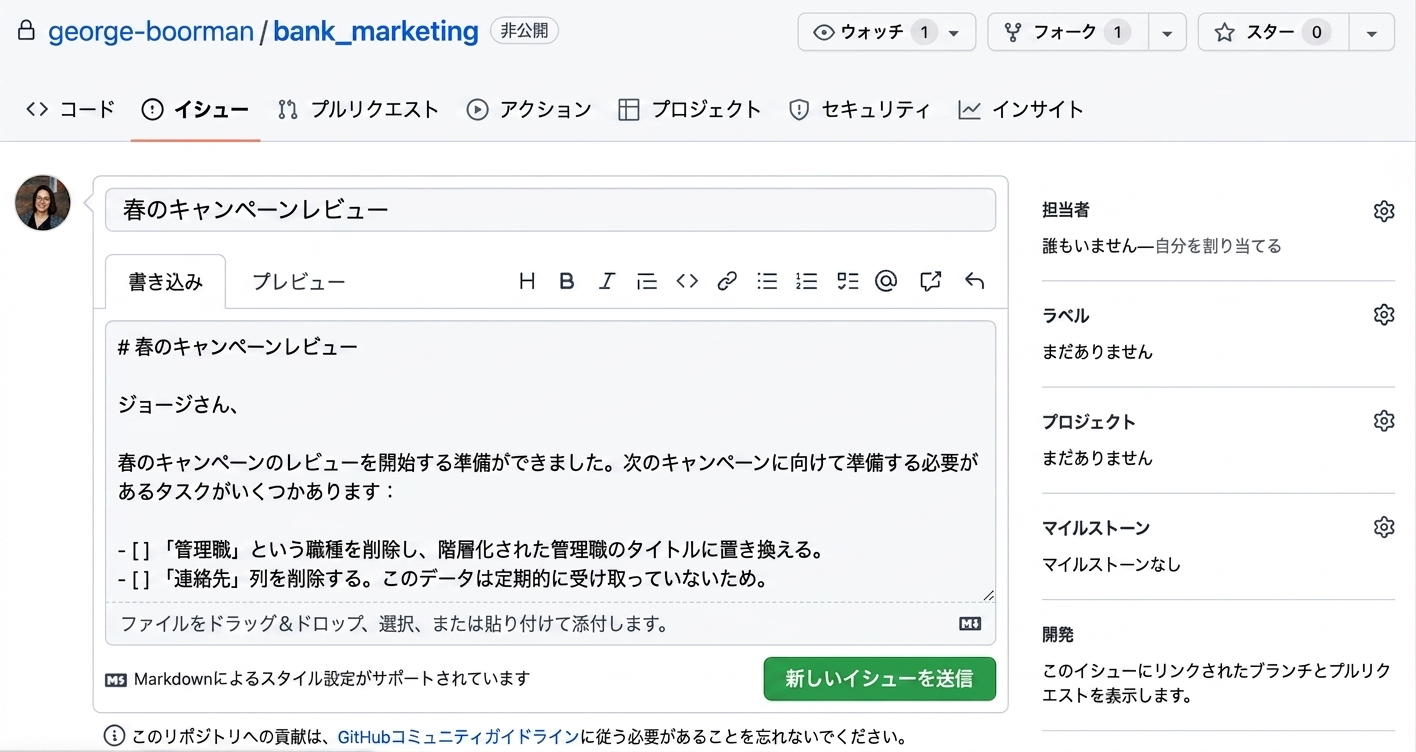1416x752 pixels.
Task: Open マイルストーン settings gear
Action: (1384, 527)
